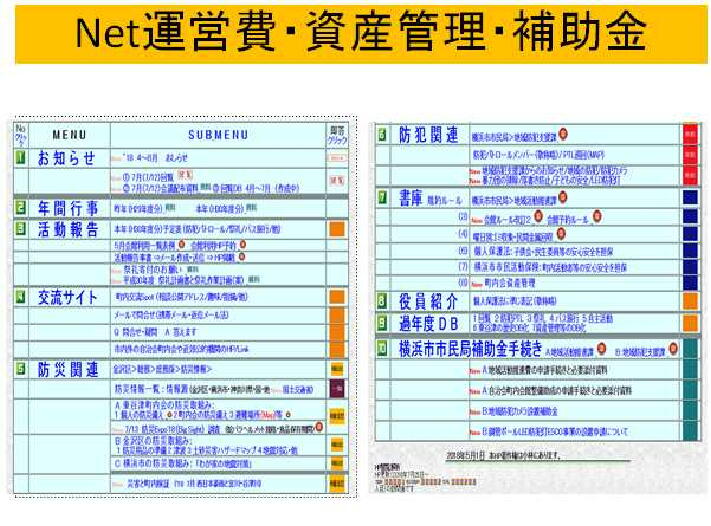The width and height of the screenshot is (711, 526).
Task: Click the green number 3 icon beside 活動報告
Action: pyautogui.click(x=20, y=227)
